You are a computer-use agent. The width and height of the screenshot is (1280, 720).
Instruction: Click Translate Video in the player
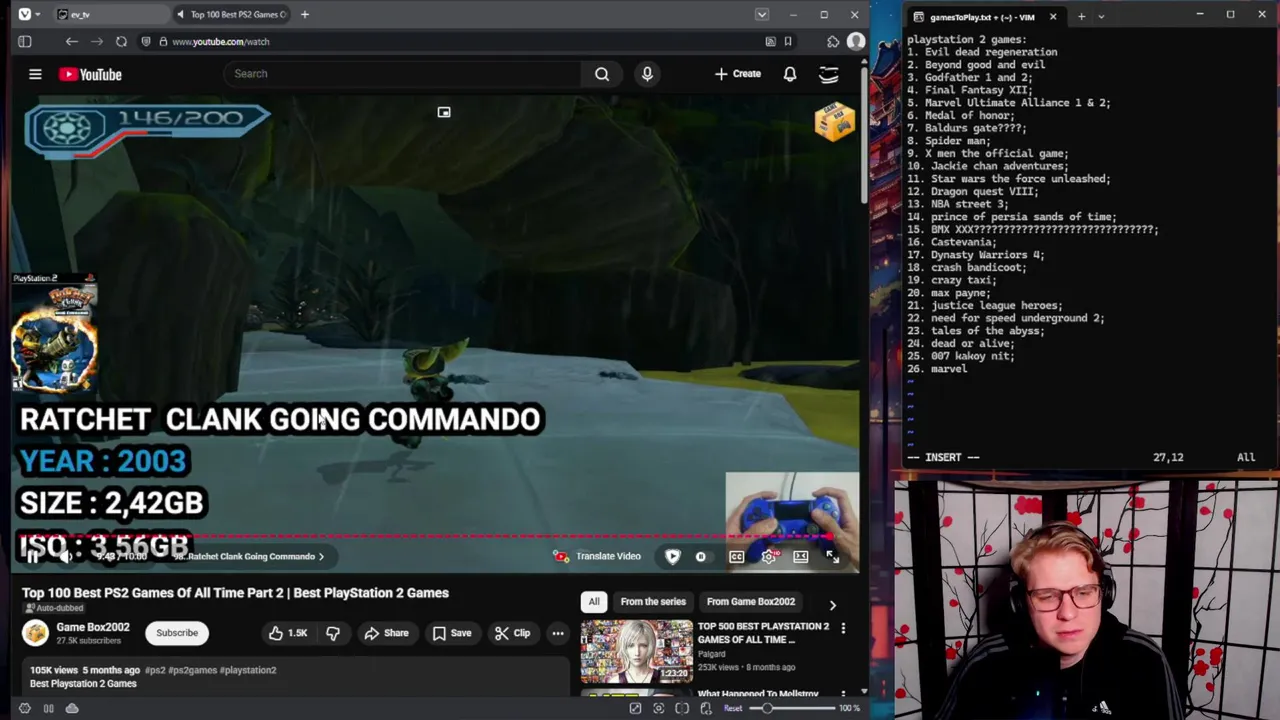pyautogui.click(x=597, y=556)
